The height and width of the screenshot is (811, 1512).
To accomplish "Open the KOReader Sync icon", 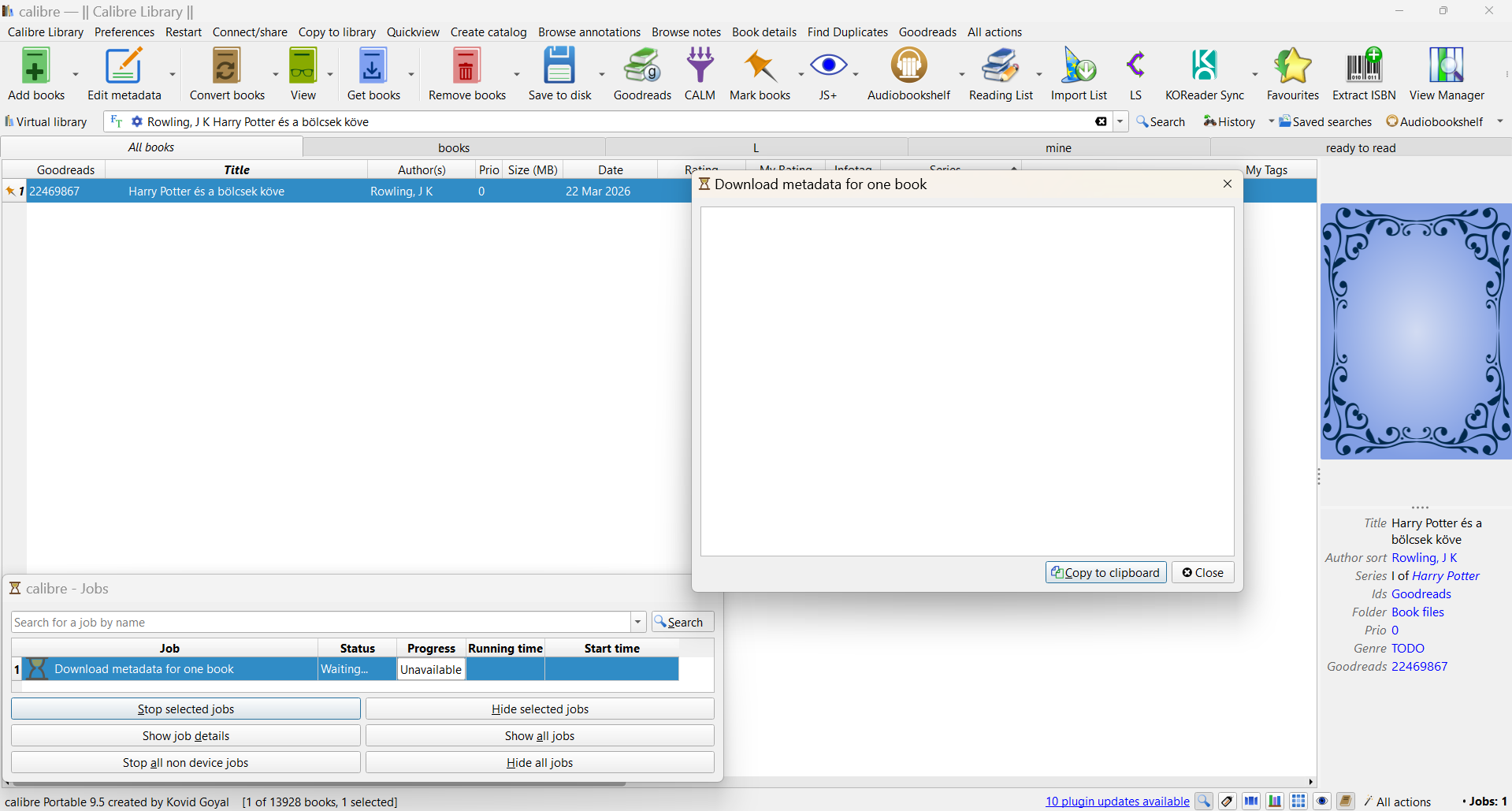I will tap(1204, 66).
